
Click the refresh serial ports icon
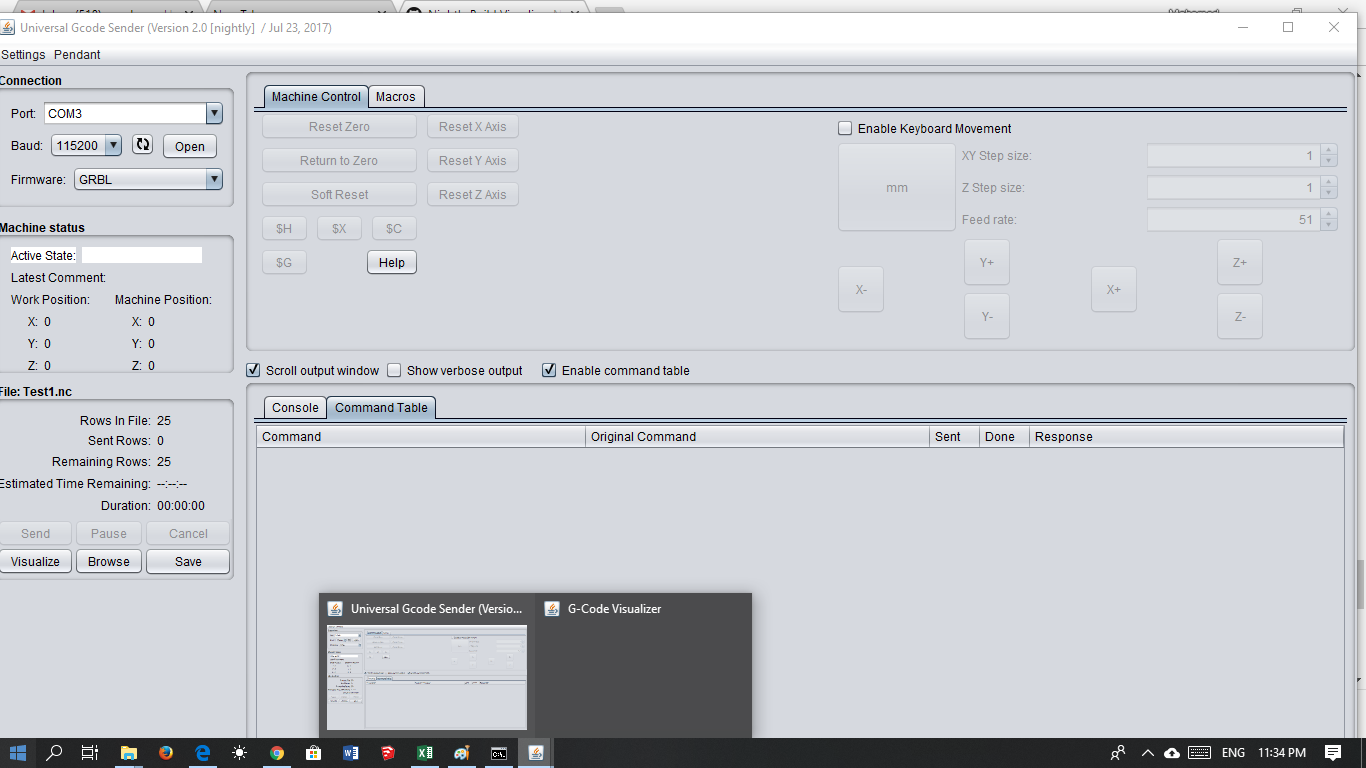pyautogui.click(x=143, y=145)
